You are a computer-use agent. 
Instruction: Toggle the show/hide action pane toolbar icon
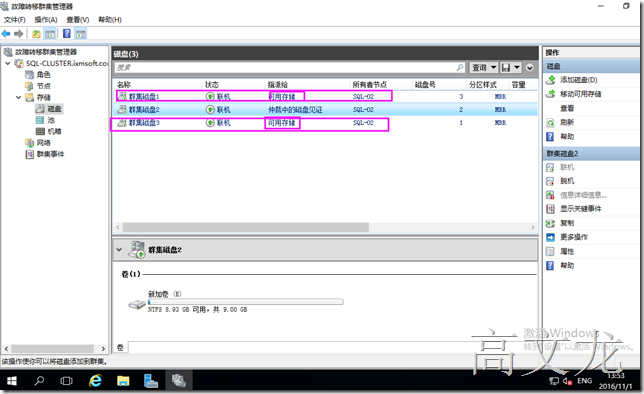coord(80,34)
